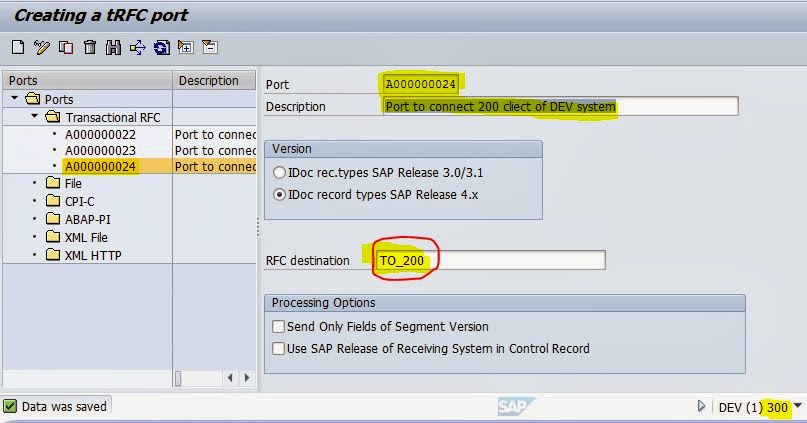Click the RFC destination input field
This screenshot has height=423, width=807.
[x=490, y=260]
